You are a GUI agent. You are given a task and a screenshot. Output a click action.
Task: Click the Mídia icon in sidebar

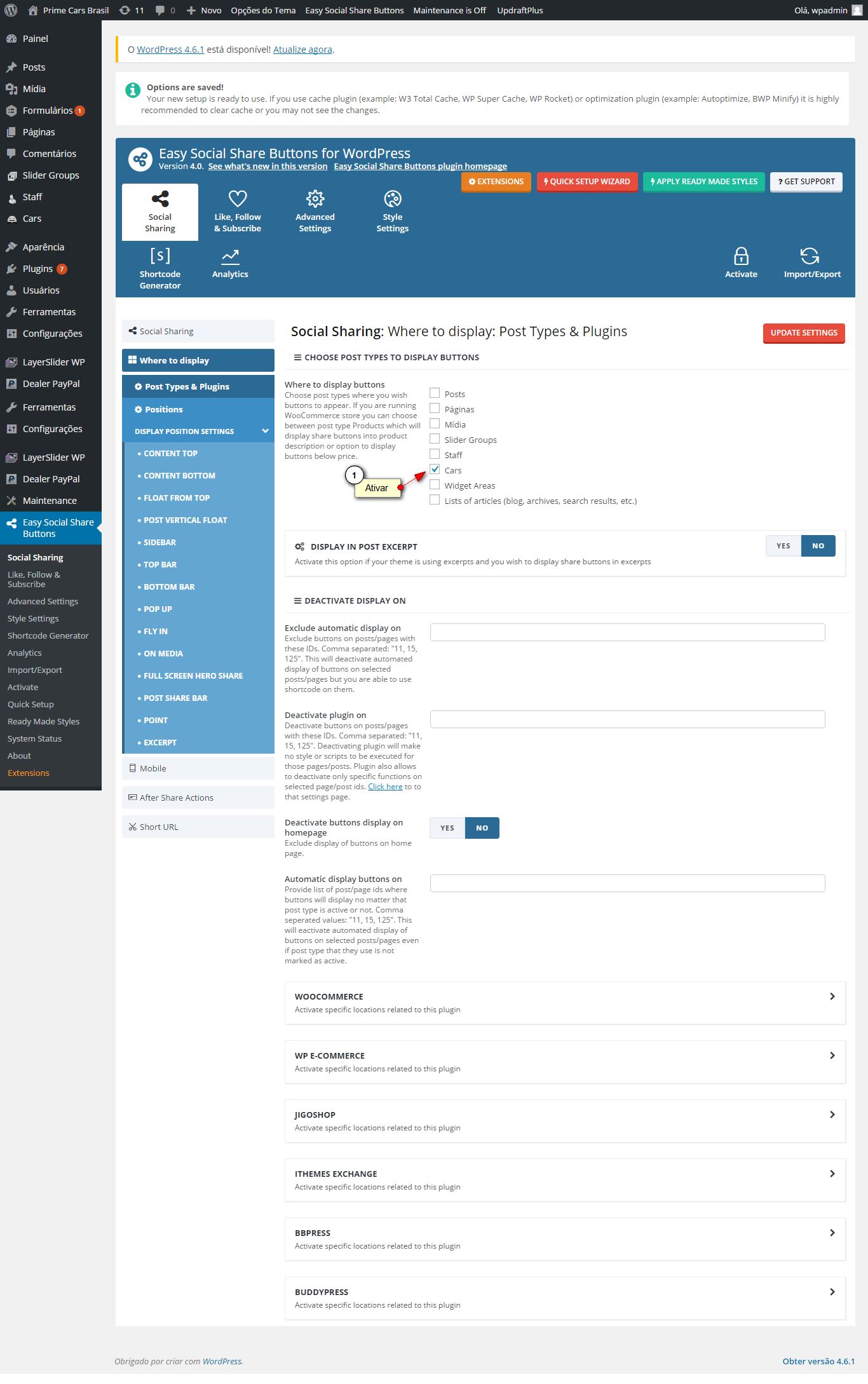tap(11, 89)
